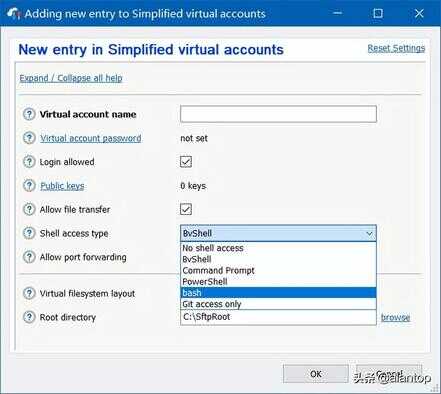Viewport: 441px width, 394px height.
Task: Open help icon beside Virtual filesystem layout
Action: coord(29,294)
